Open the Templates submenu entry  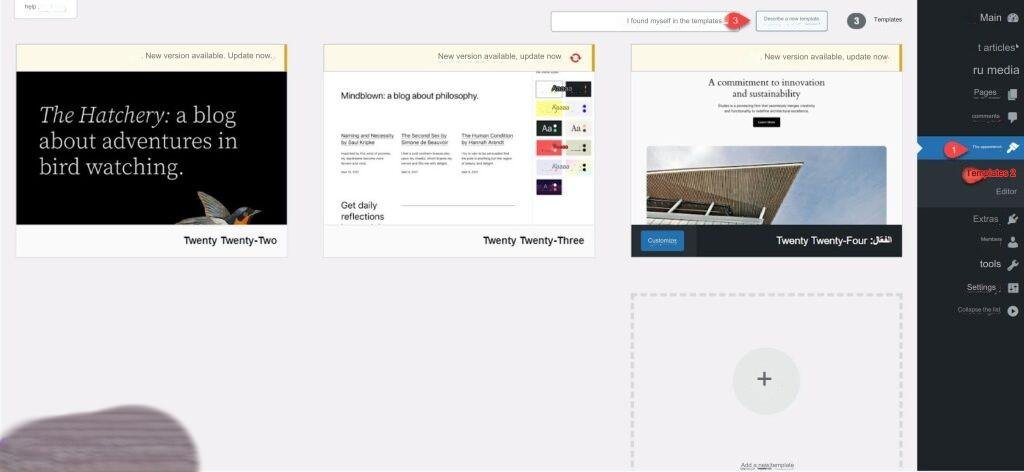click(991, 174)
